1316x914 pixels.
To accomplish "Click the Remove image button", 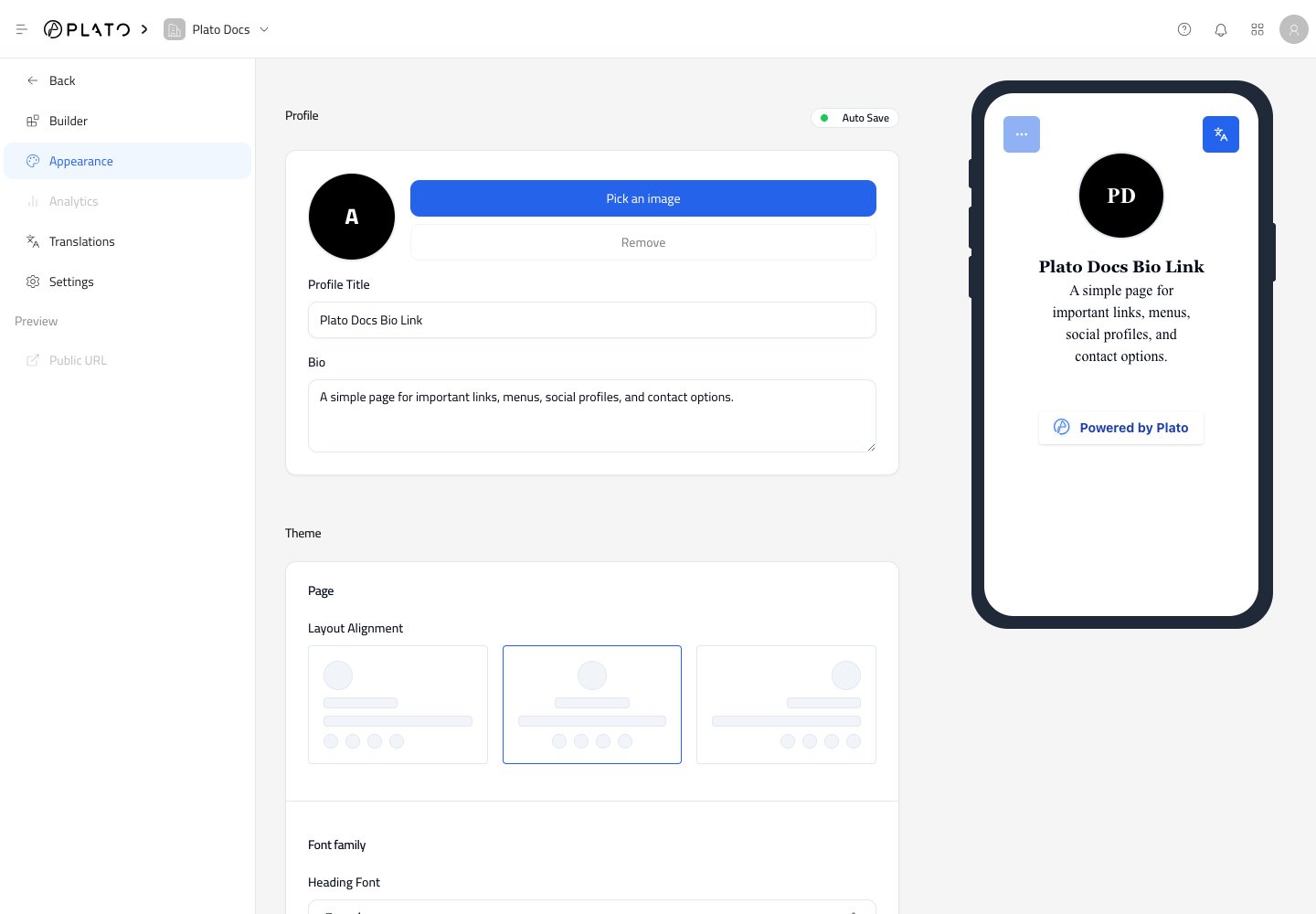I will pyautogui.click(x=643, y=242).
